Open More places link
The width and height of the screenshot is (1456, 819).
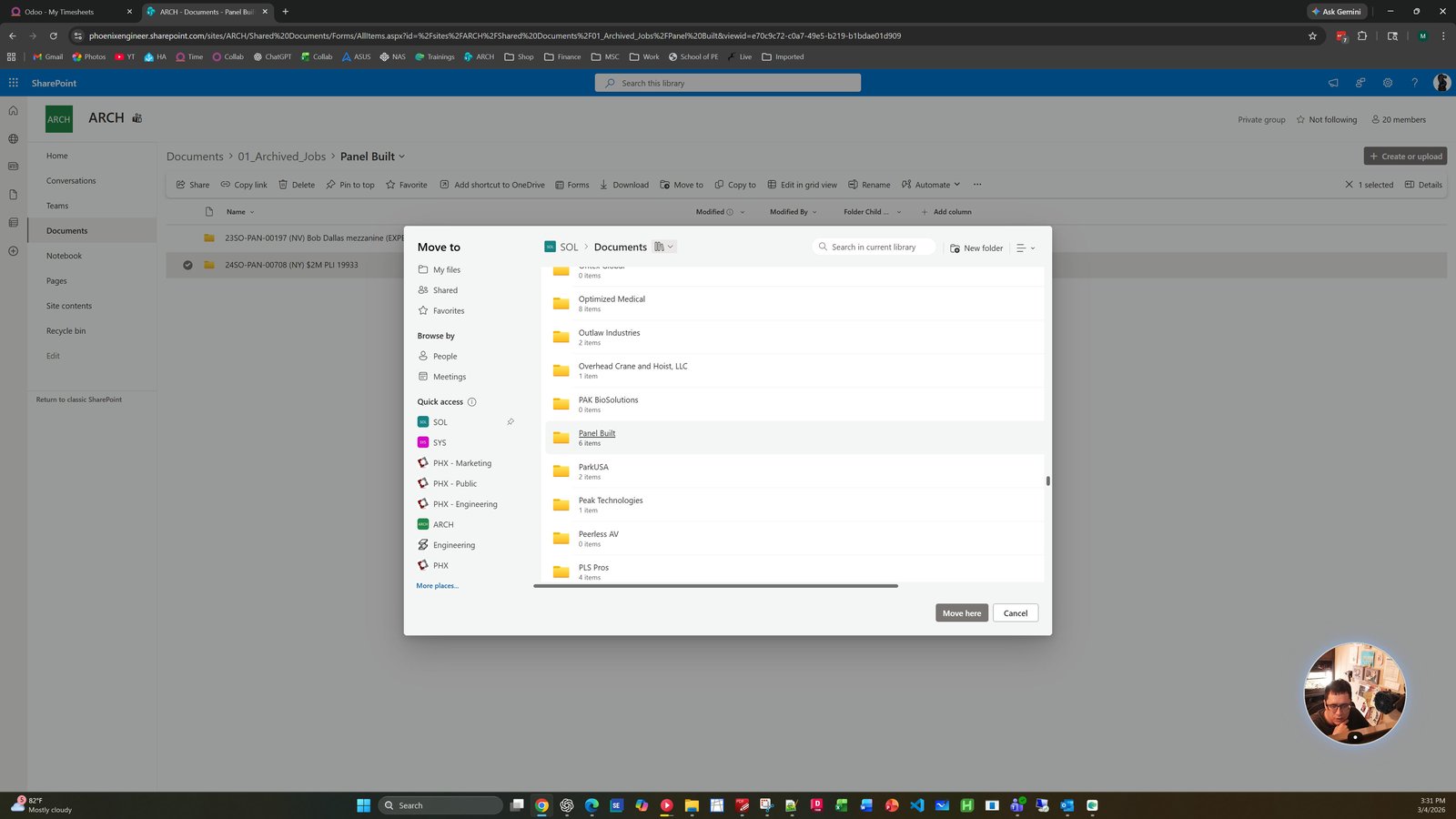(x=438, y=586)
